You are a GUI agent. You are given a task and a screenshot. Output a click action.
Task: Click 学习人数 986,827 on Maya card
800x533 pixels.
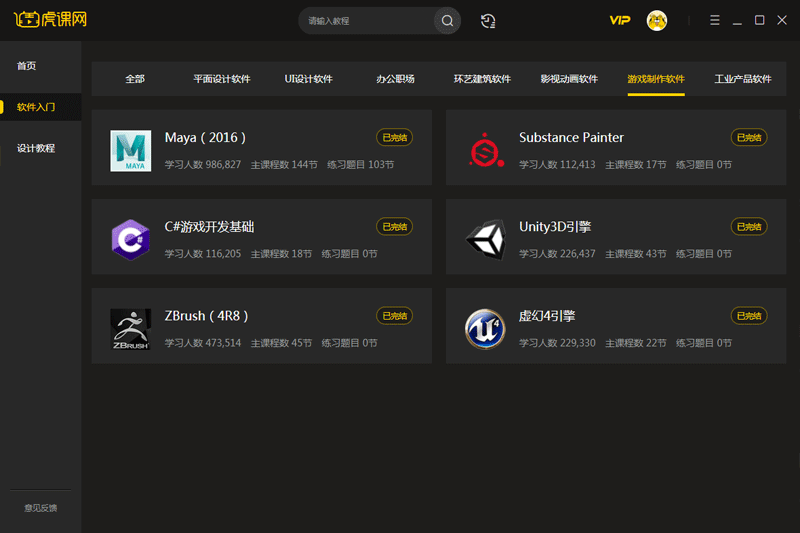[203, 165]
